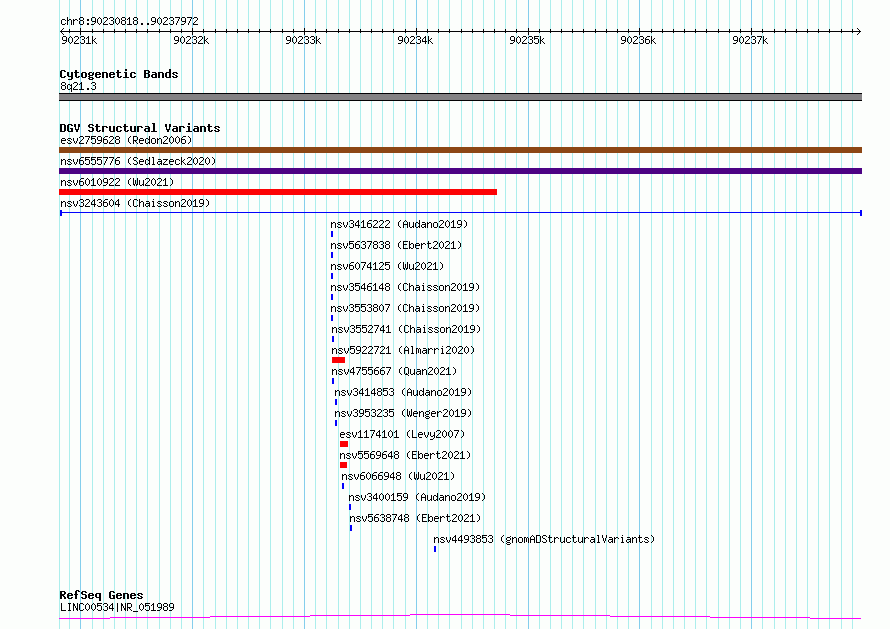Select the brown esv2759628 variant bar
This screenshot has width=890, height=629.
pyautogui.click(x=460, y=150)
